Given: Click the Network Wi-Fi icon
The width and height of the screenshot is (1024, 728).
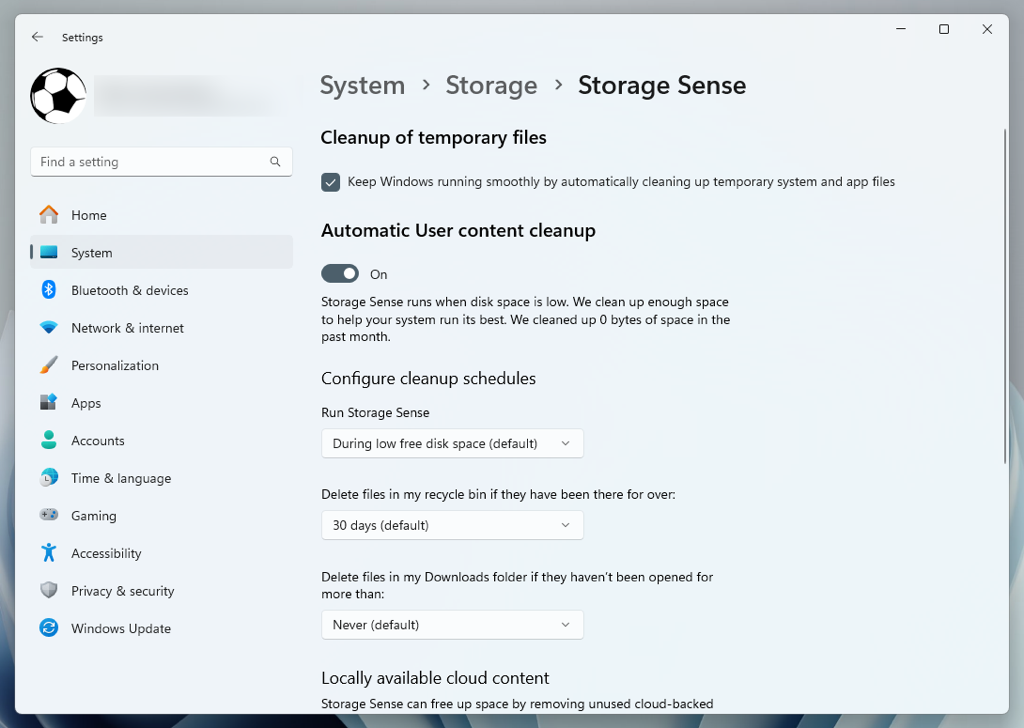Looking at the screenshot, I should coord(48,328).
